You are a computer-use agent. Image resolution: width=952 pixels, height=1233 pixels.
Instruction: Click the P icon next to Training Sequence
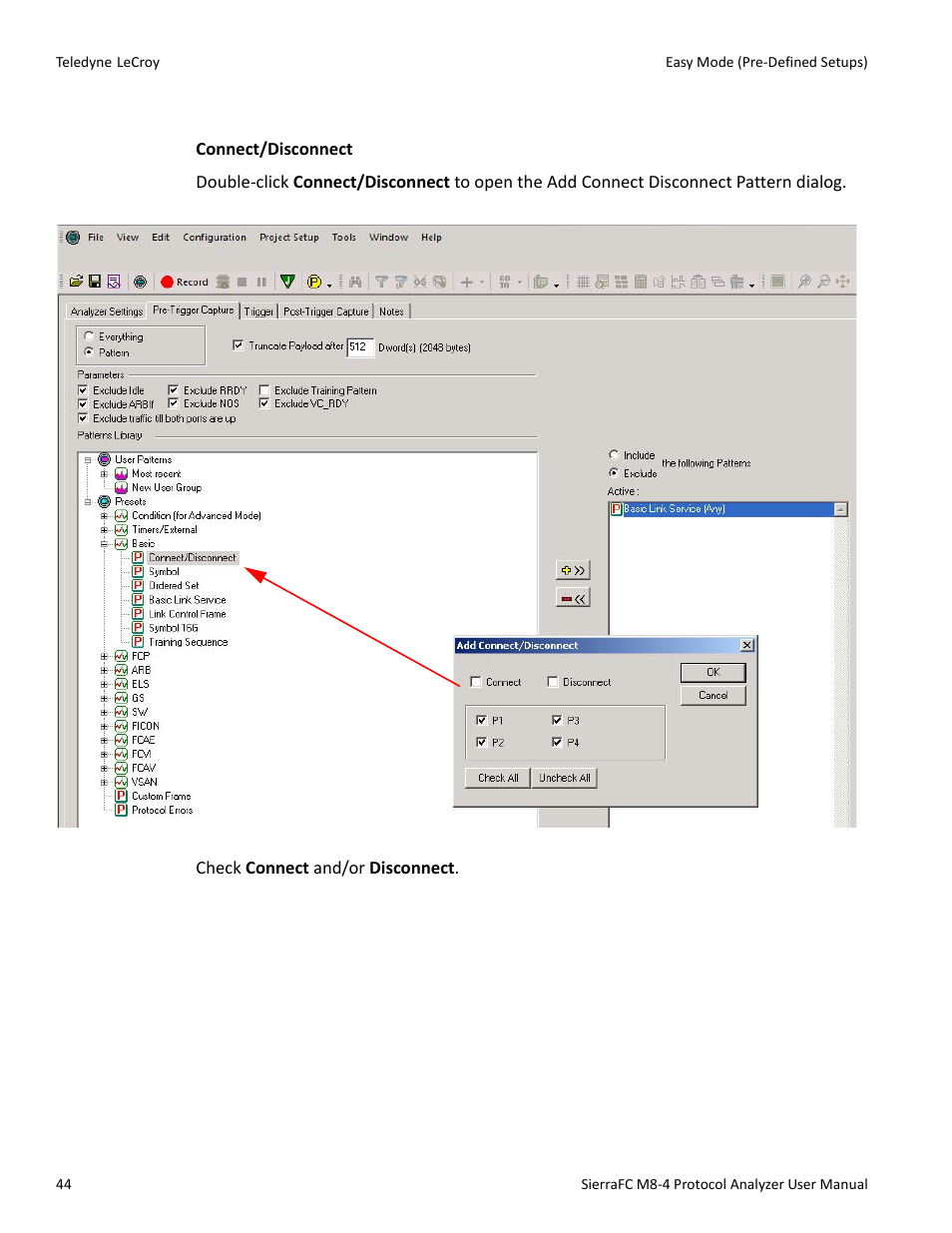138,642
